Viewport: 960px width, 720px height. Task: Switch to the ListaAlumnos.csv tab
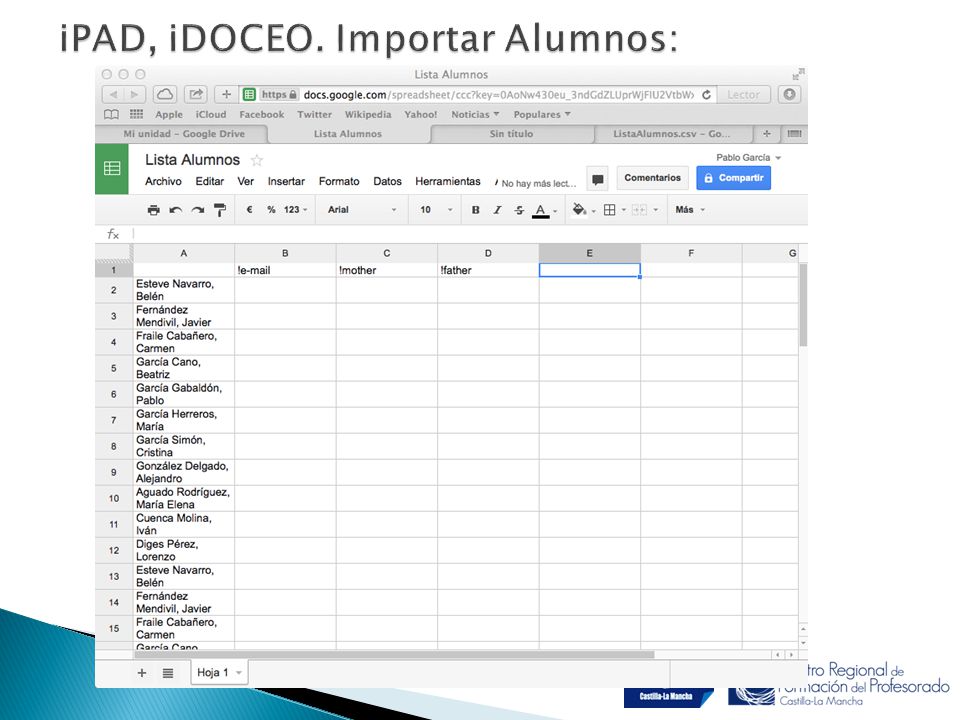tap(672, 134)
